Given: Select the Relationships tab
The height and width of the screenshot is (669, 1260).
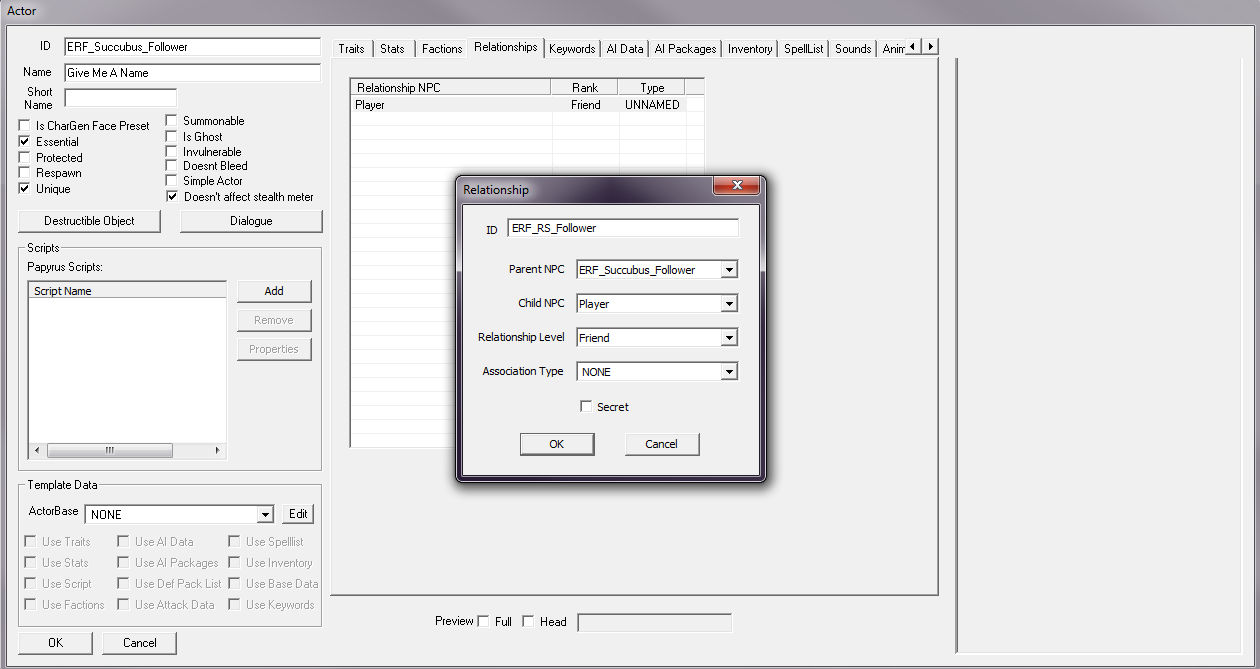Looking at the screenshot, I should [505, 47].
